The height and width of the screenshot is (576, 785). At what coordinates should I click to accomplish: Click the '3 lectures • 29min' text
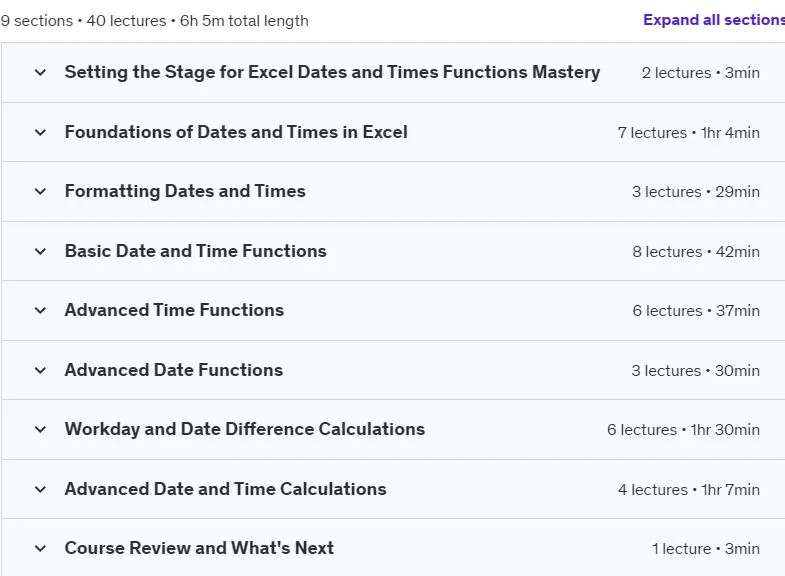696,192
